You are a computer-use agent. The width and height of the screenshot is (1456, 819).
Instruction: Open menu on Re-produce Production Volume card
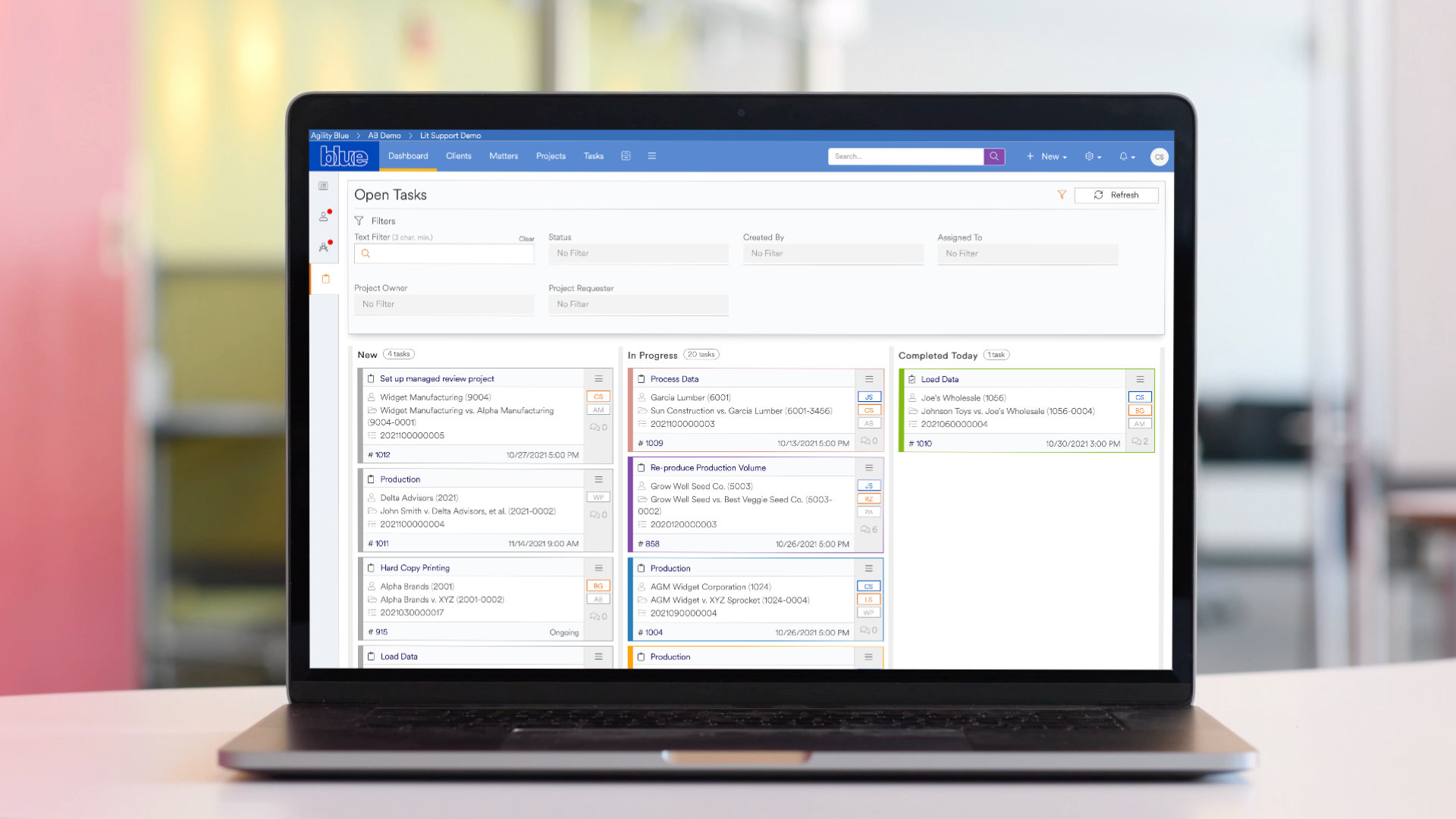(869, 468)
